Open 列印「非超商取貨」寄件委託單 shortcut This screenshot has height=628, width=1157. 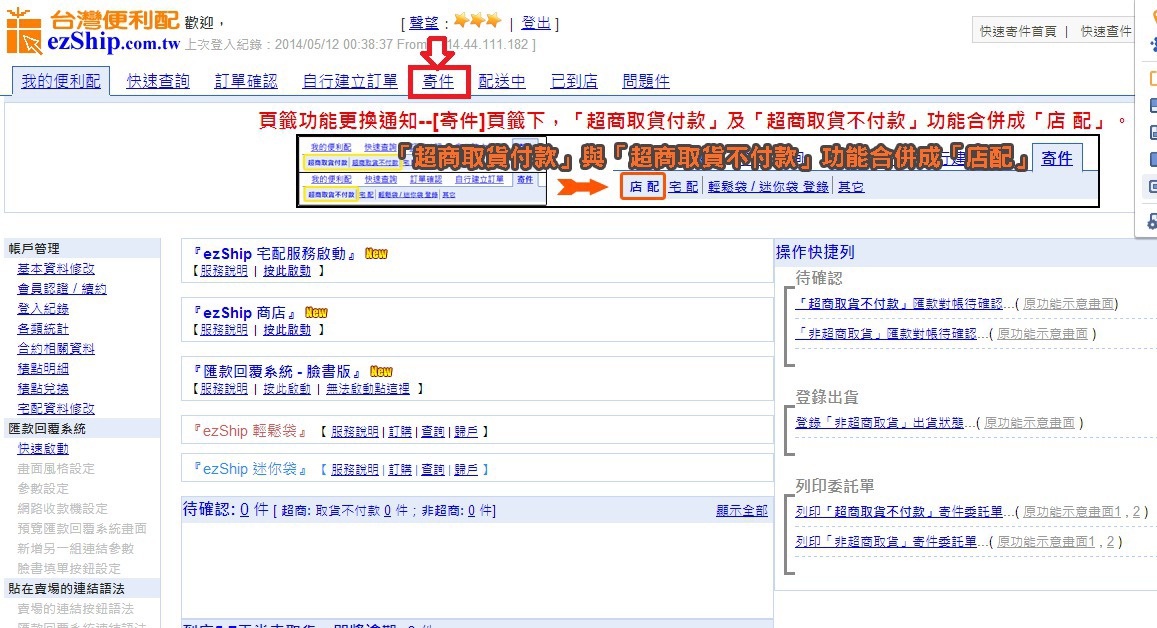(886, 542)
